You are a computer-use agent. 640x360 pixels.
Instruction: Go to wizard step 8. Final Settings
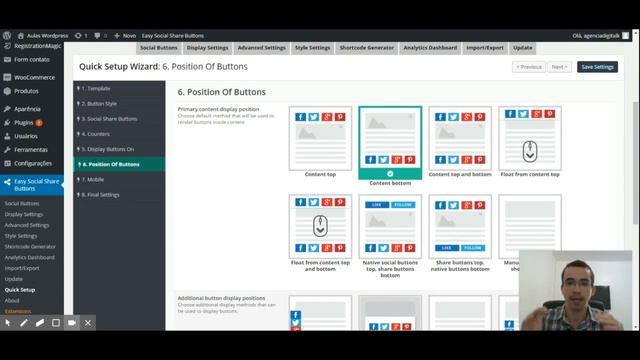pos(119,195)
